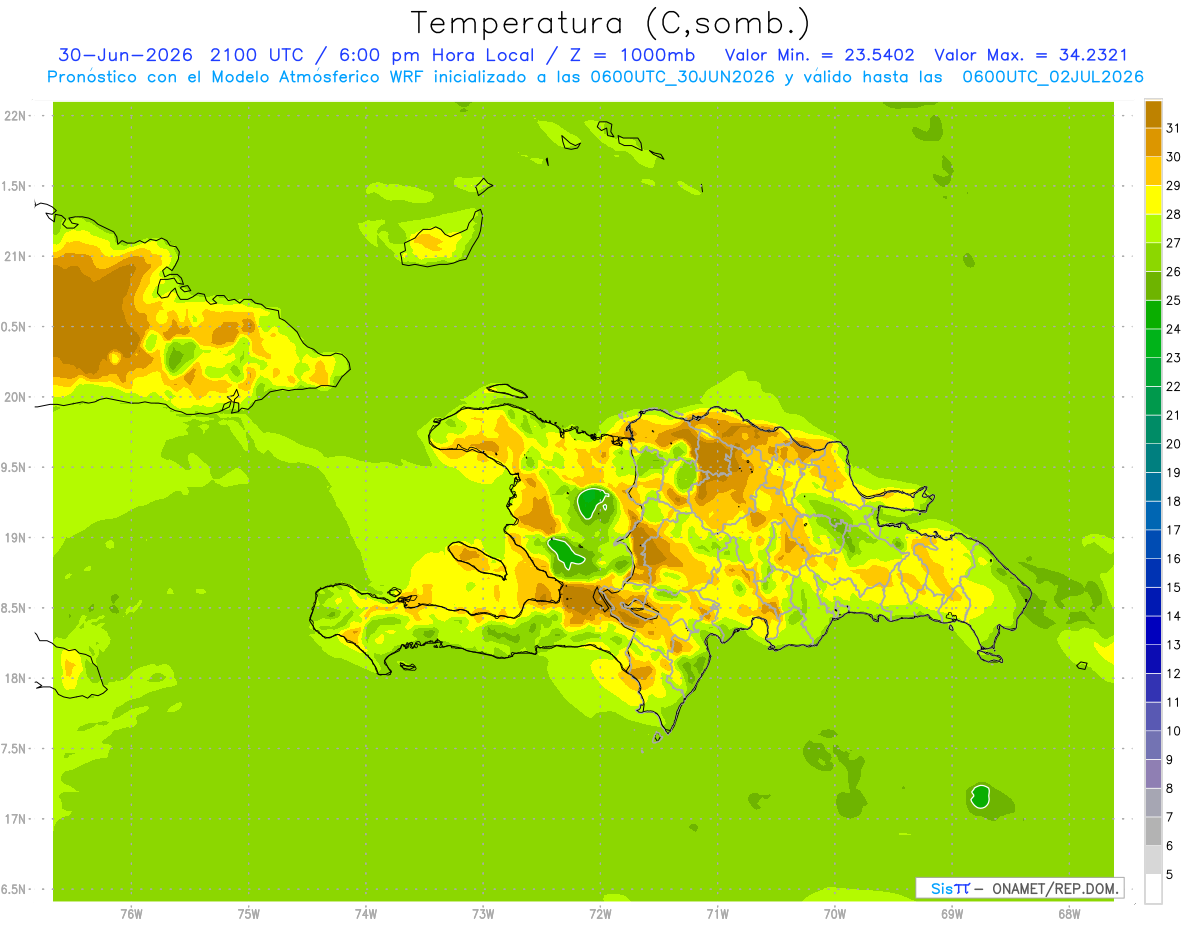Pick the dark brown legend swatch above 31

tap(1153, 113)
